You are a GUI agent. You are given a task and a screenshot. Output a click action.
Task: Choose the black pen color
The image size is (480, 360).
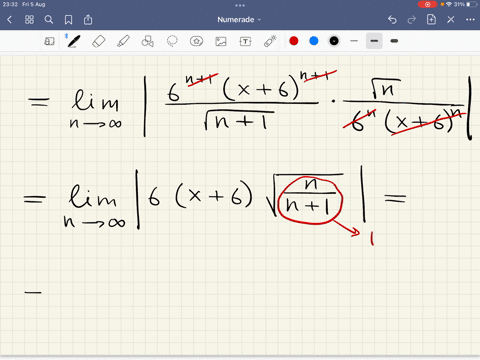334,41
